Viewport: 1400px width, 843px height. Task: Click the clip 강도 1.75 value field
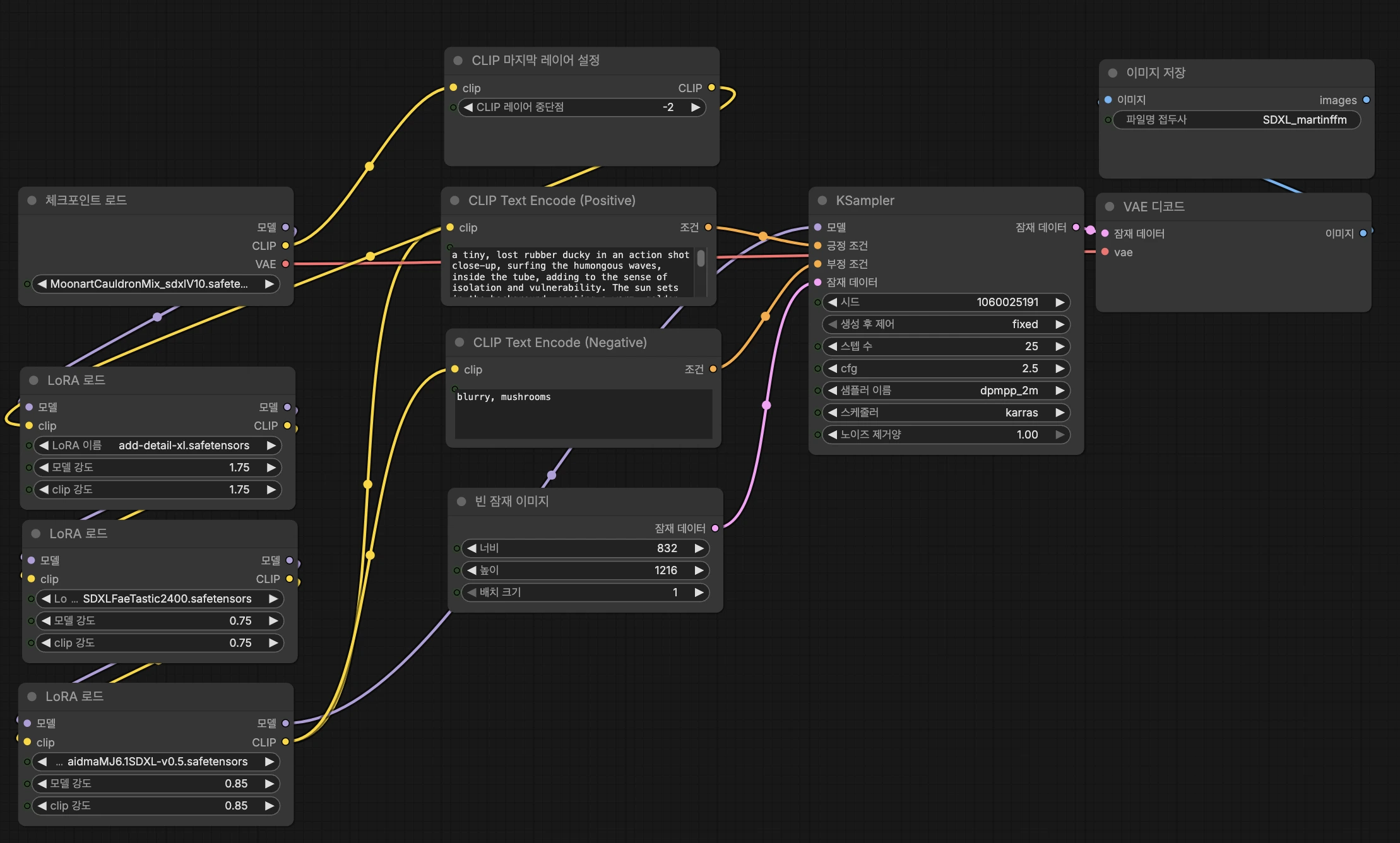[x=158, y=490]
